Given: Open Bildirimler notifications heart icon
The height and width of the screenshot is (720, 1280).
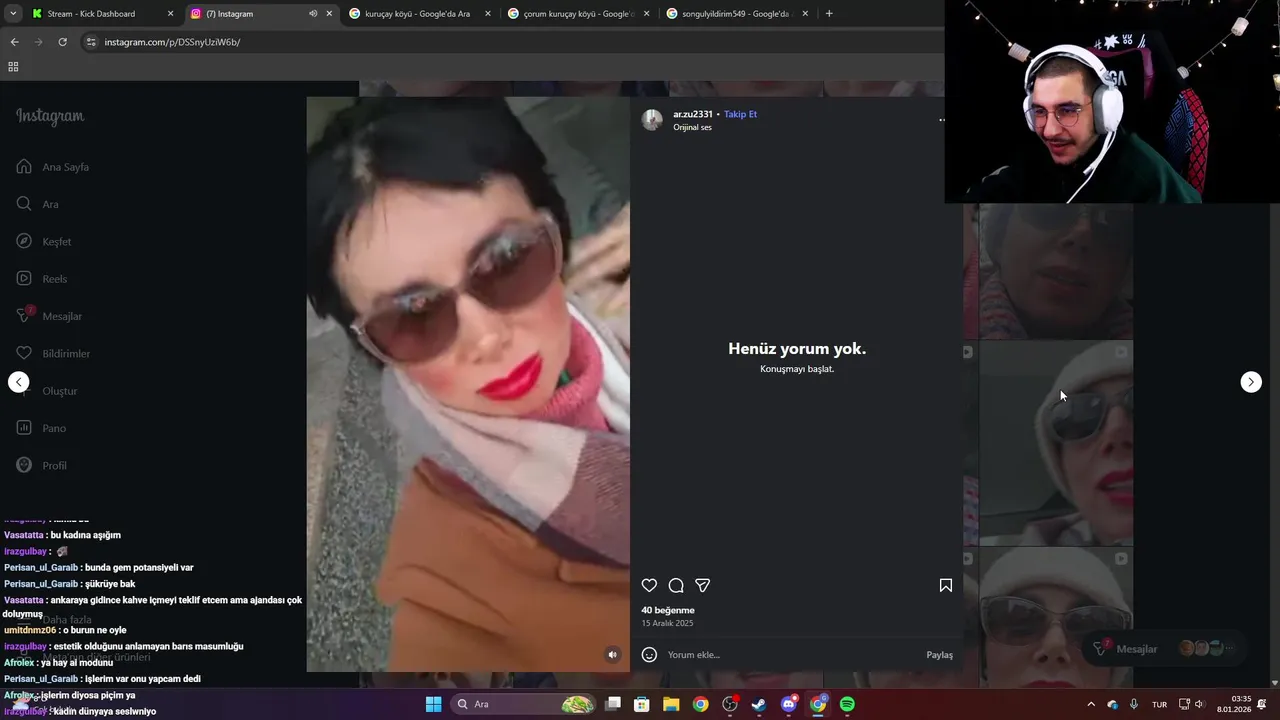Looking at the screenshot, I should tap(24, 353).
